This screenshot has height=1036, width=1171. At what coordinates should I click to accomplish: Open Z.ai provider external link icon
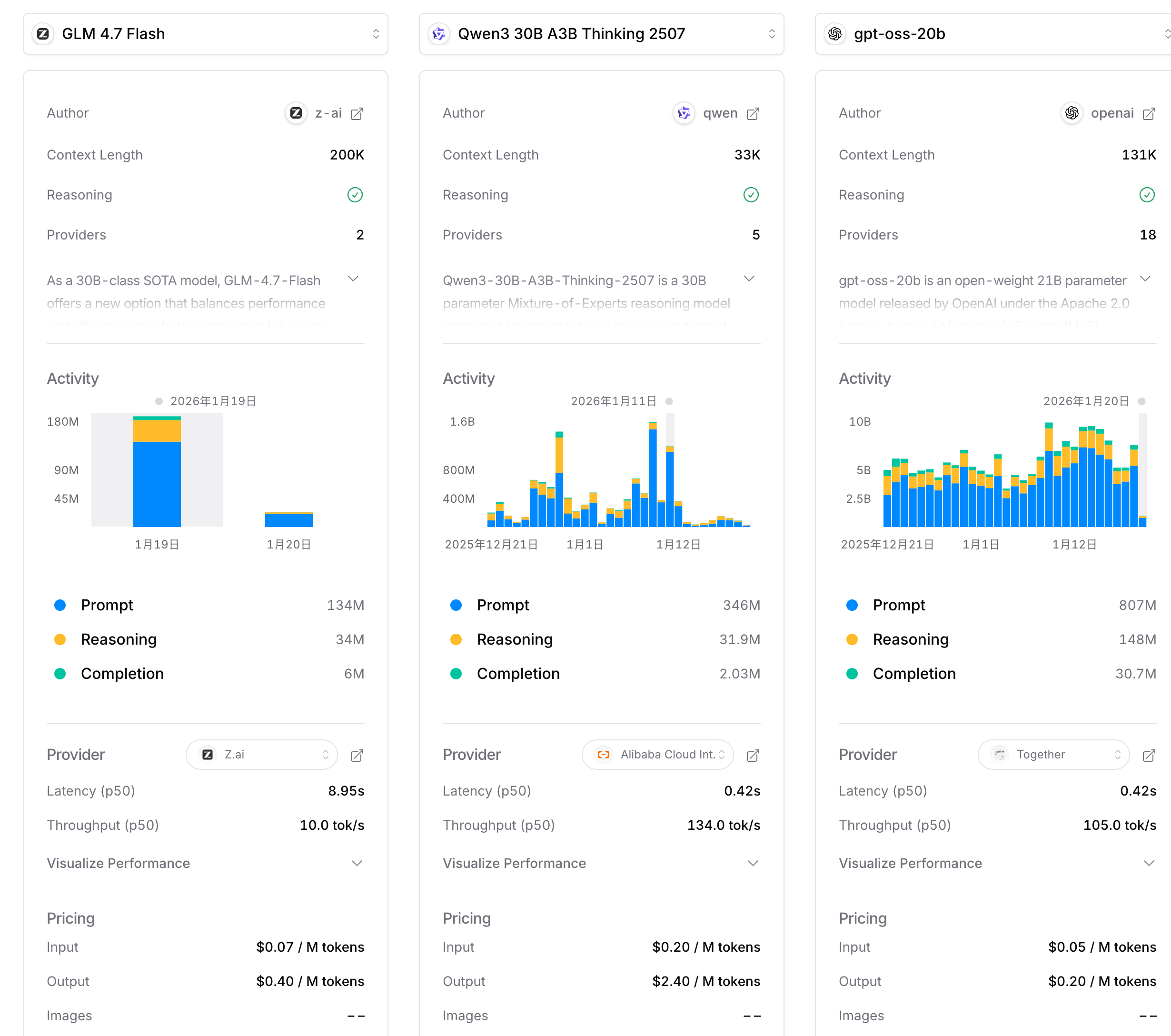coord(357,755)
